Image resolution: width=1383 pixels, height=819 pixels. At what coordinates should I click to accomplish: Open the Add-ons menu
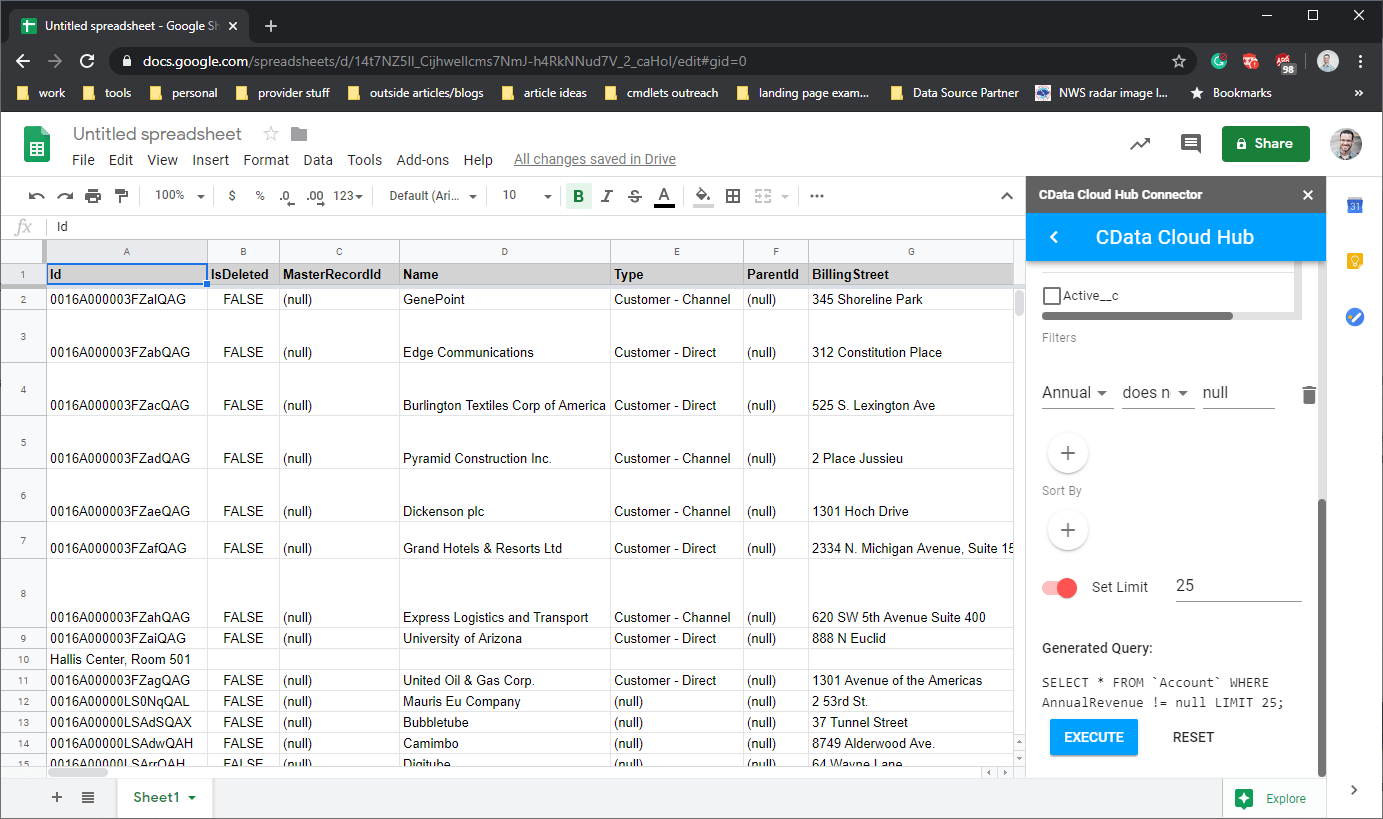(422, 160)
